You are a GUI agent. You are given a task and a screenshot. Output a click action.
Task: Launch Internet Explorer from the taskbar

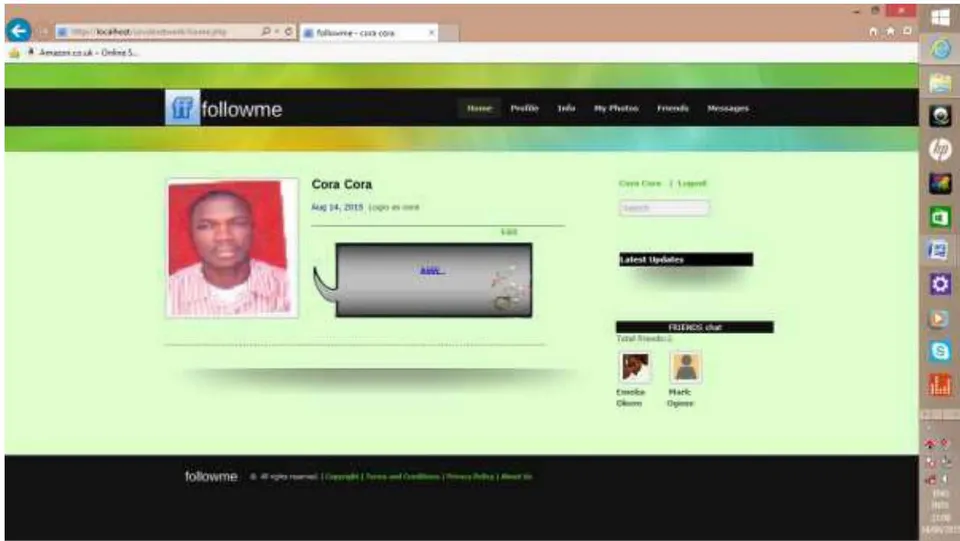pyautogui.click(x=940, y=49)
